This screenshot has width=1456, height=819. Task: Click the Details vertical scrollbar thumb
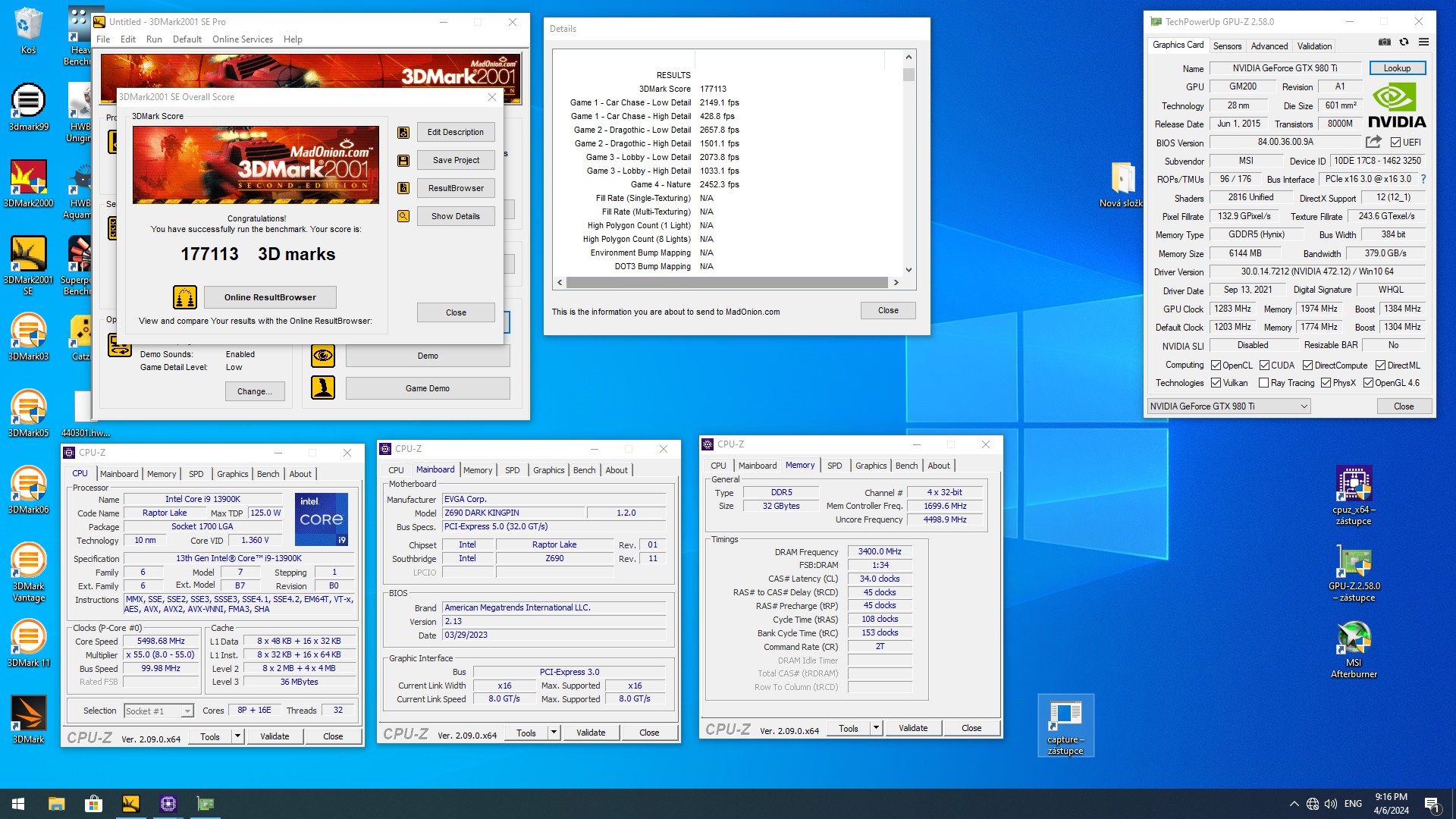[908, 74]
